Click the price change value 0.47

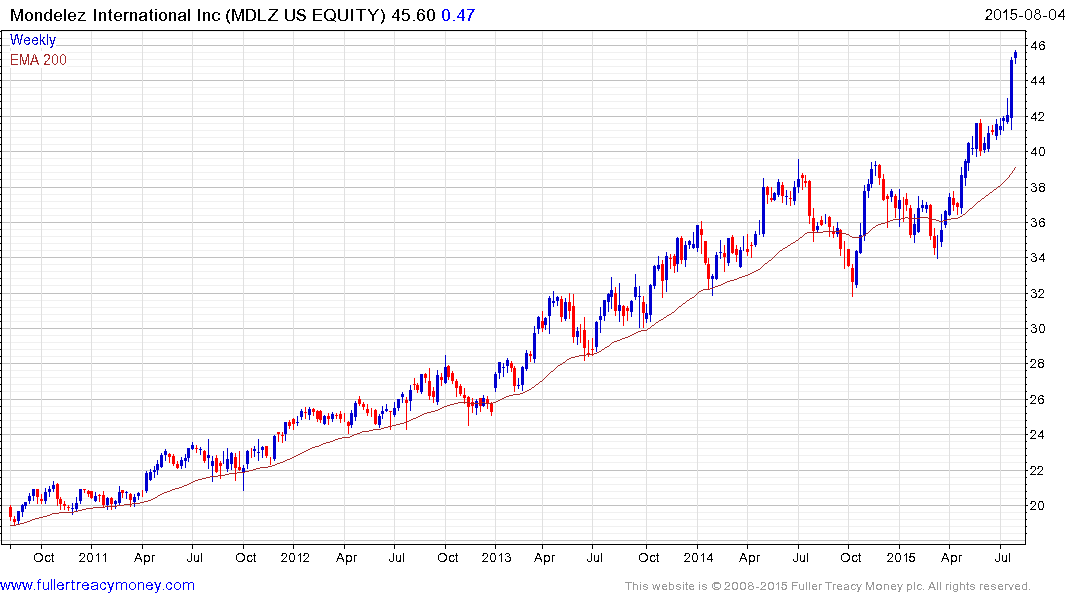click(458, 15)
